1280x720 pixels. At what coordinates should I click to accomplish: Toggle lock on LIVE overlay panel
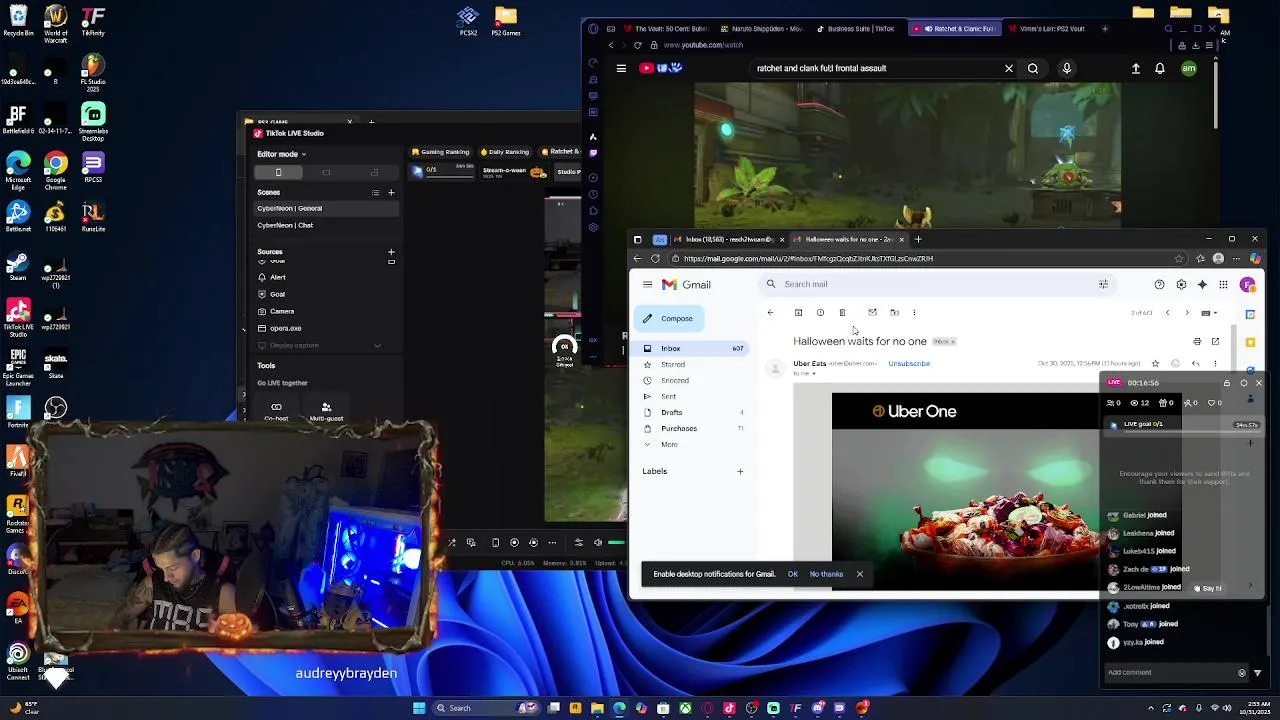point(1227,383)
